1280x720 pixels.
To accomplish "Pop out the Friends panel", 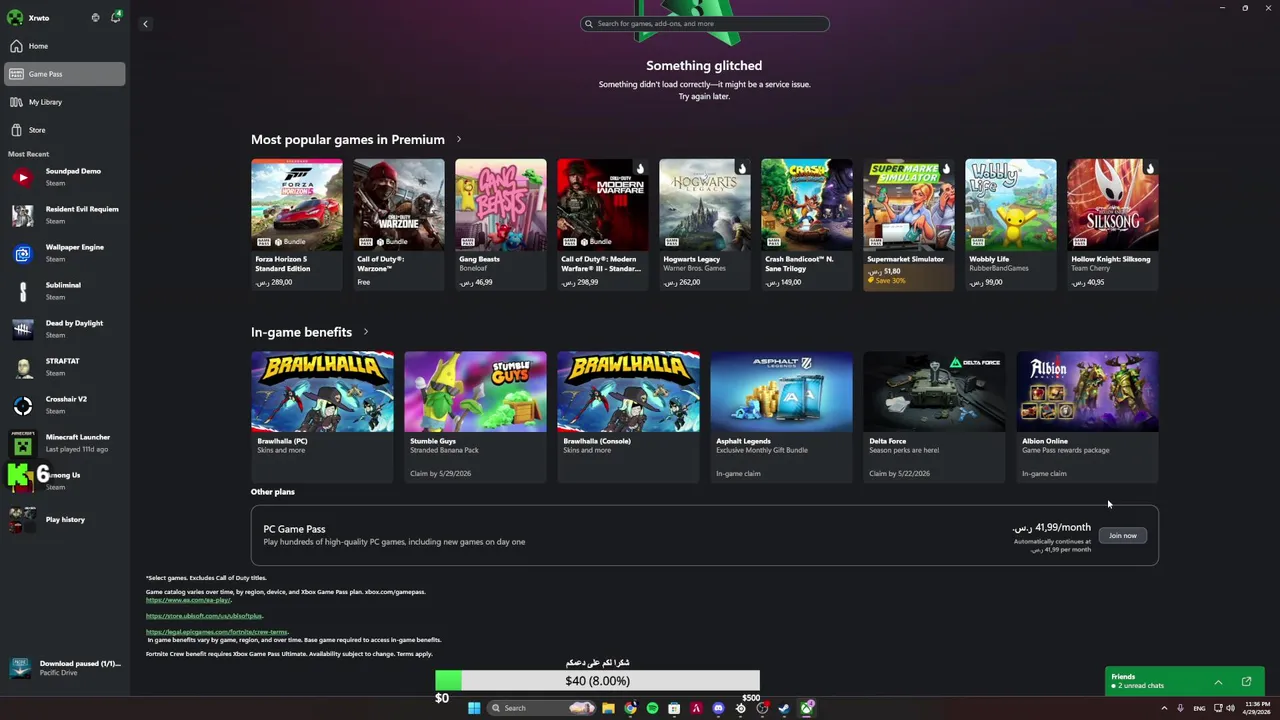I will click(1246, 682).
